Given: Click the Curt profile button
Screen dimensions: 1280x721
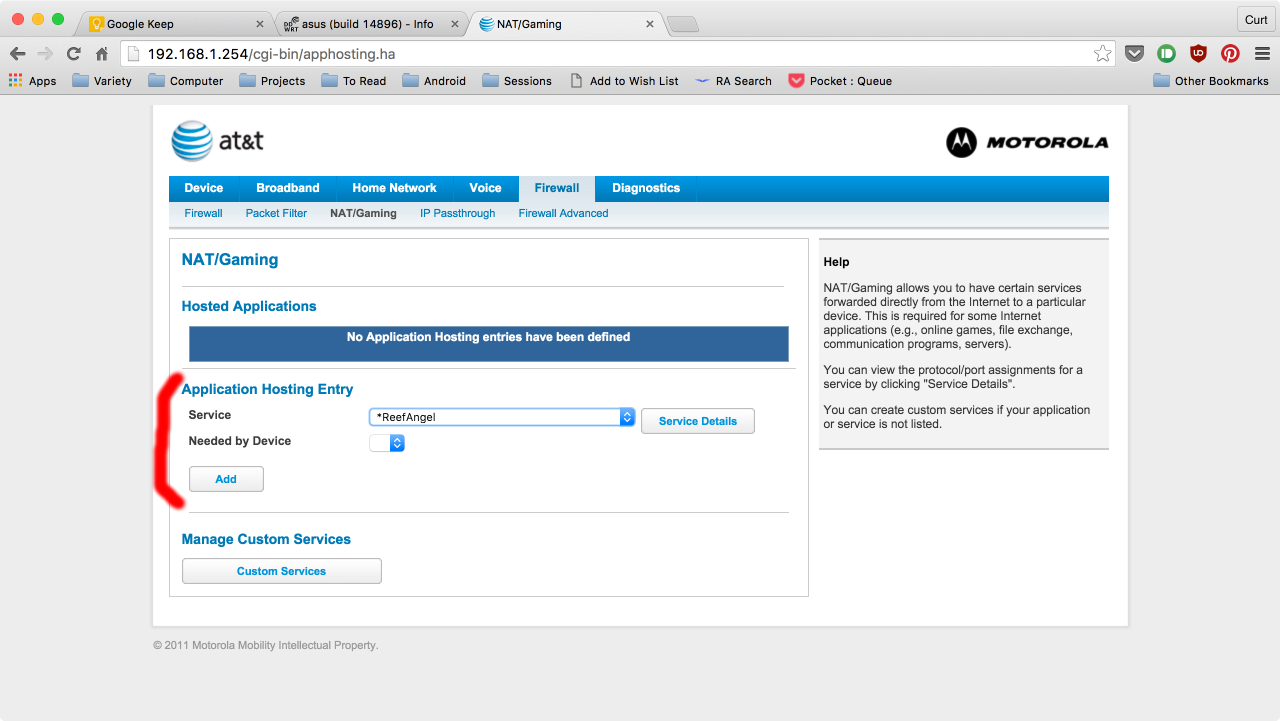Looking at the screenshot, I should [x=1256, y=20].
